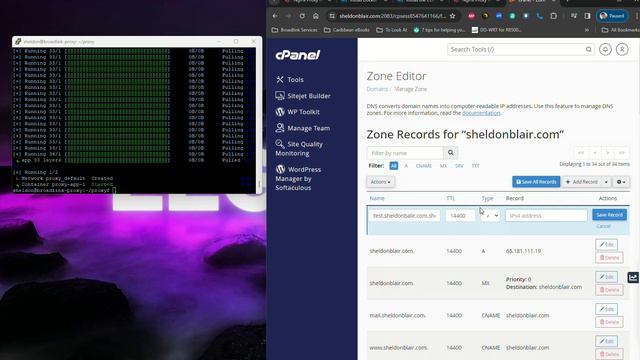Viewport: 640px width, 360px height.
Task: Click the chart icon at the page's right edge
Action: pyautogui.click(x=633, y=278)
